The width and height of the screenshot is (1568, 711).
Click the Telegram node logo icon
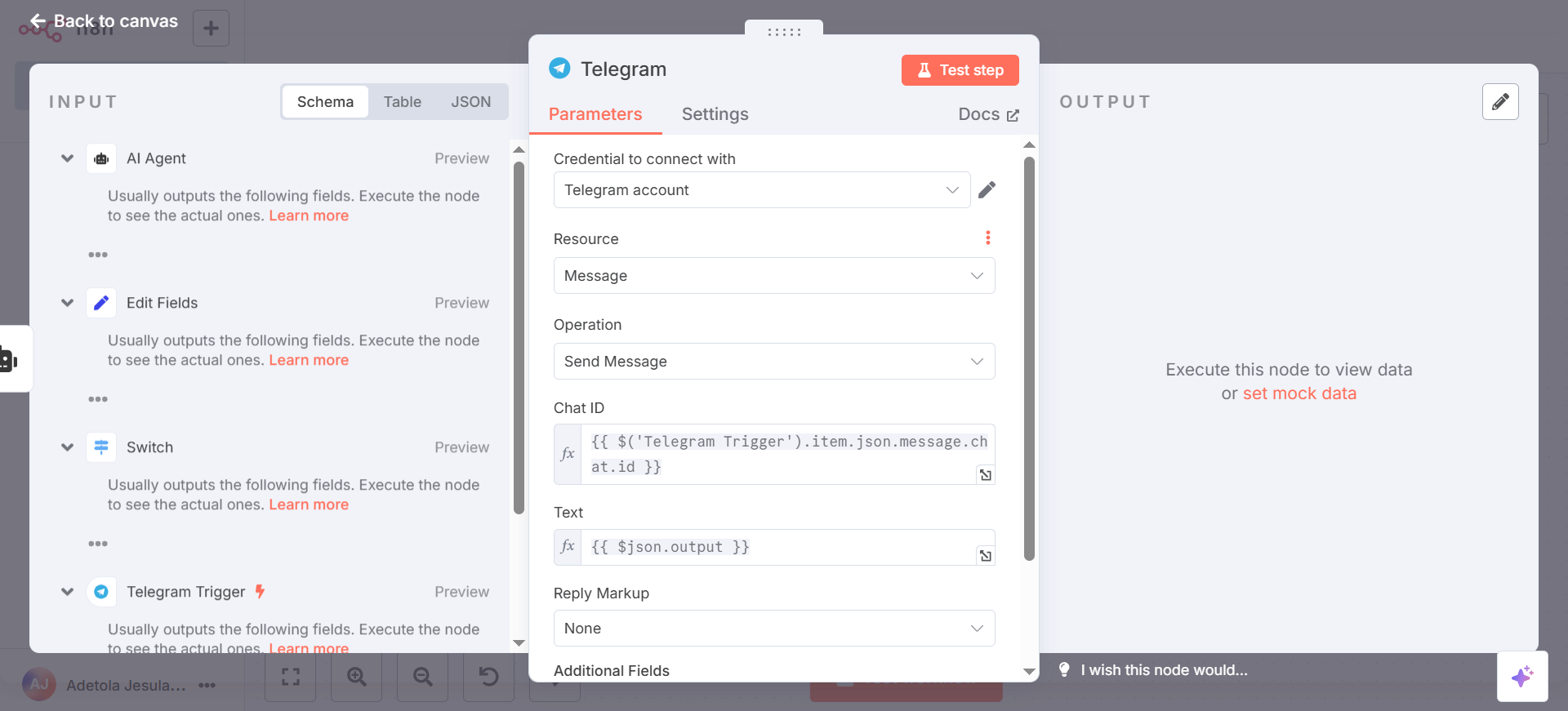tap(559, 68)
